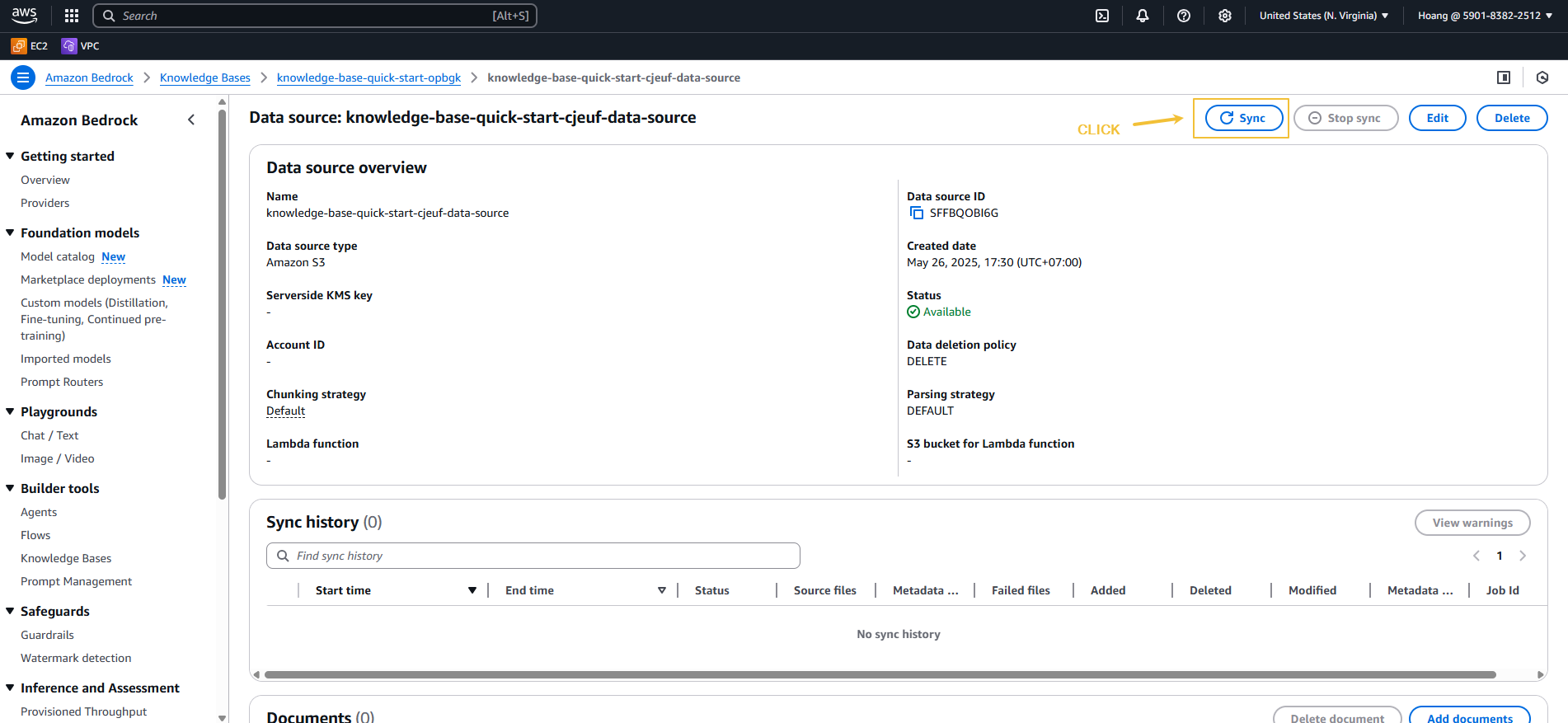
Task: Click the hexagon preferences icon near breadcrumb
Action: 1542,77
